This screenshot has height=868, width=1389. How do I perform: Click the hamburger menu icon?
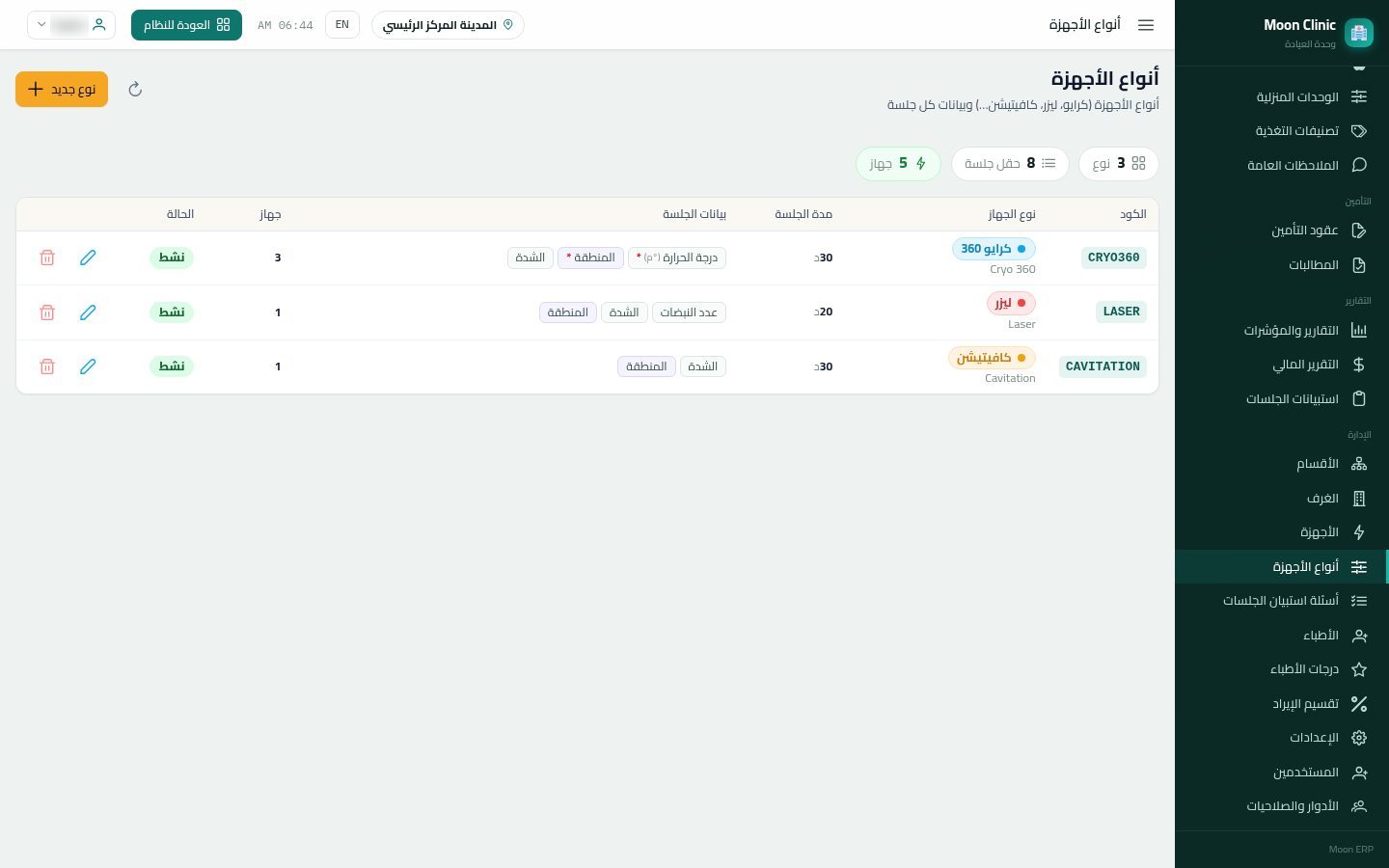(1146, 25)
